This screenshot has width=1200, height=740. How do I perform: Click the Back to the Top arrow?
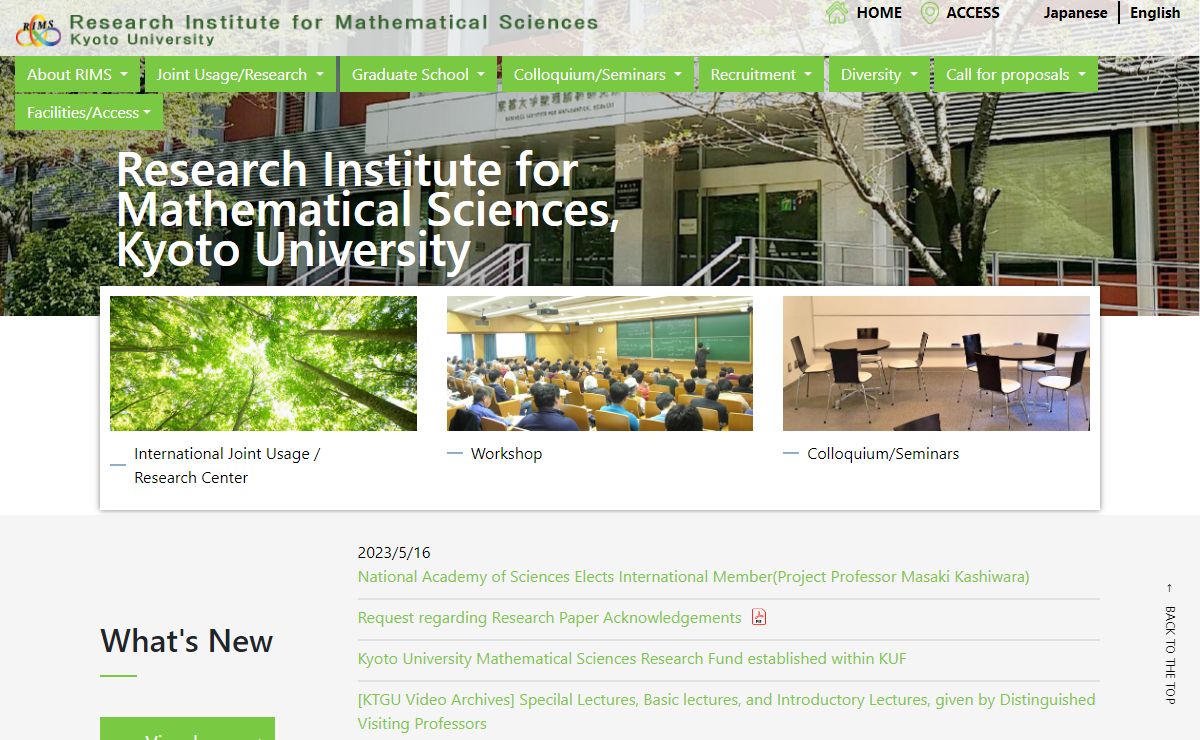pos(1169,588)
